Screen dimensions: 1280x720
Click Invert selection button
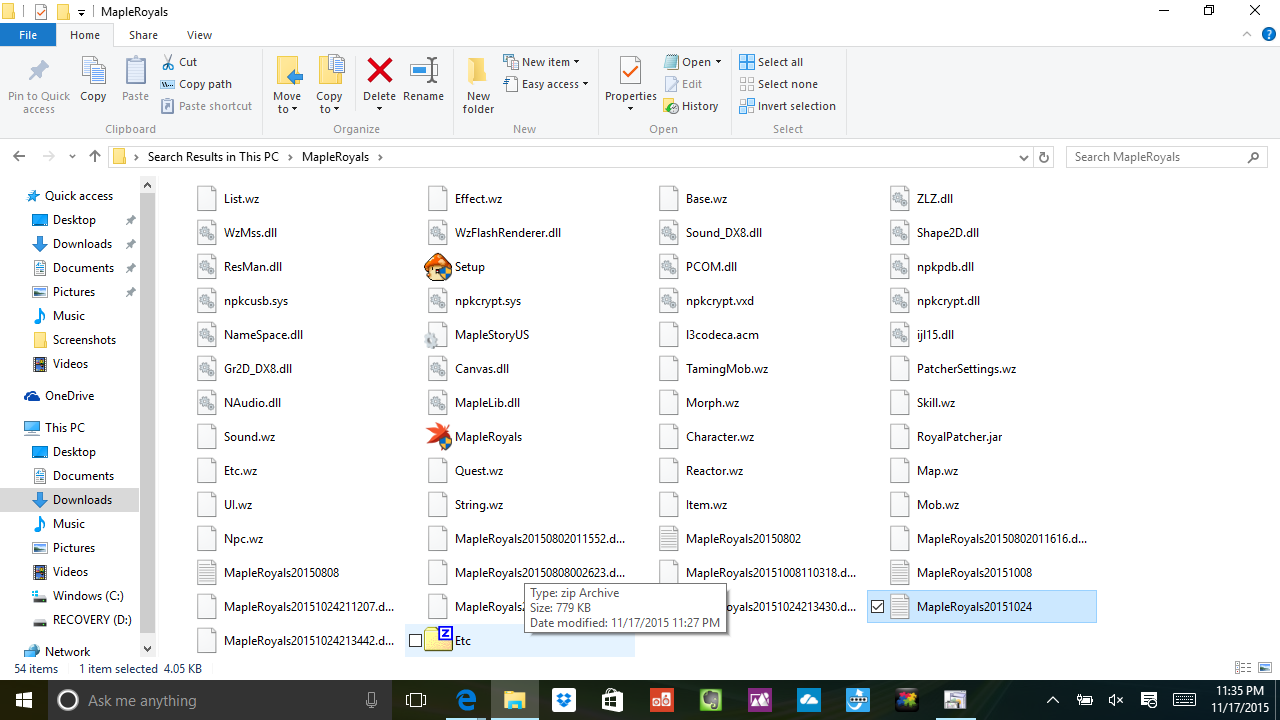point(787,106)
